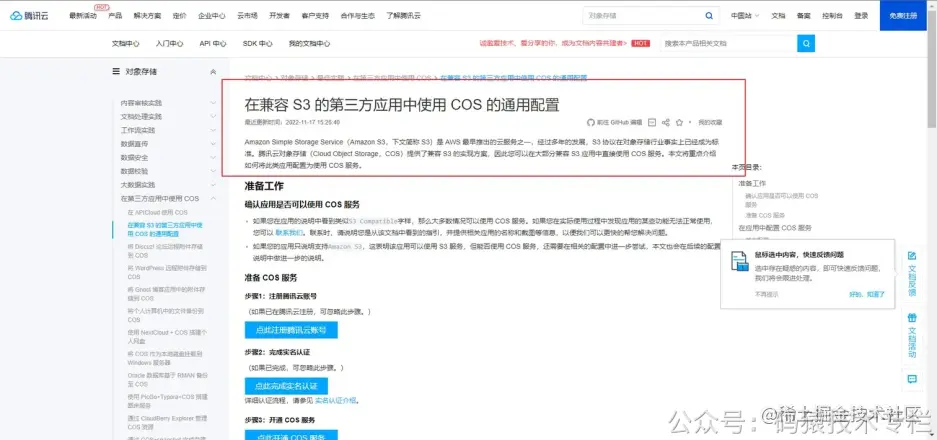The image size is (937, 440).
Task: Jump to 准备工作 in the page outline
Action: click(752, 184)
